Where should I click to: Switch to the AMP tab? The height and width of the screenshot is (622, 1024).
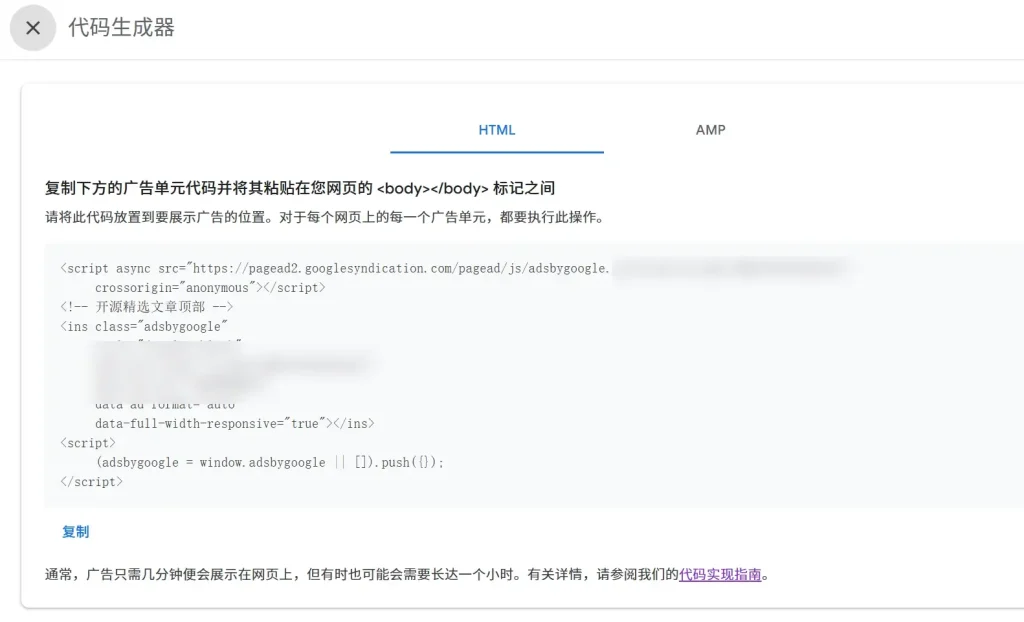pyautogui.click(x=710, y=130)
